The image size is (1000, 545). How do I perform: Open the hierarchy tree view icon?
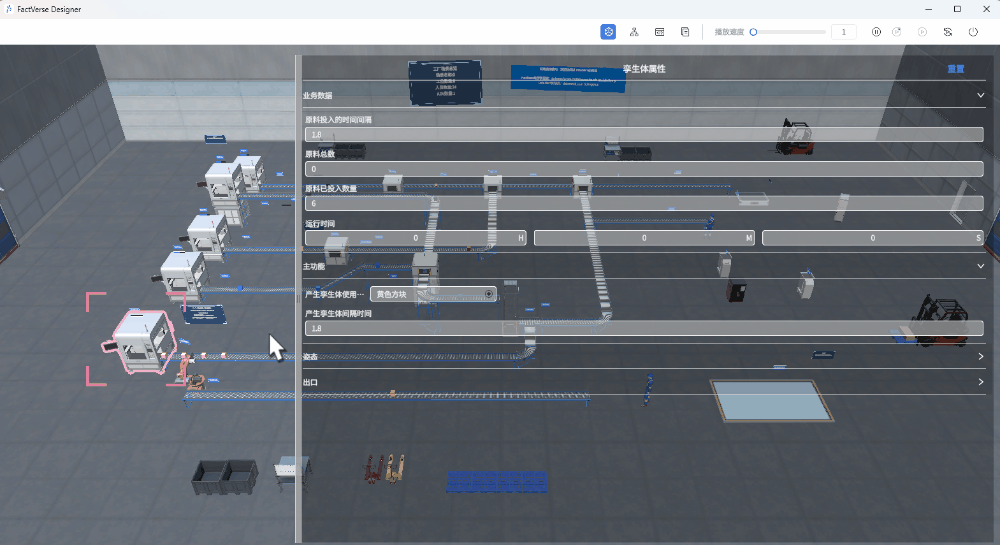[634, 32]
